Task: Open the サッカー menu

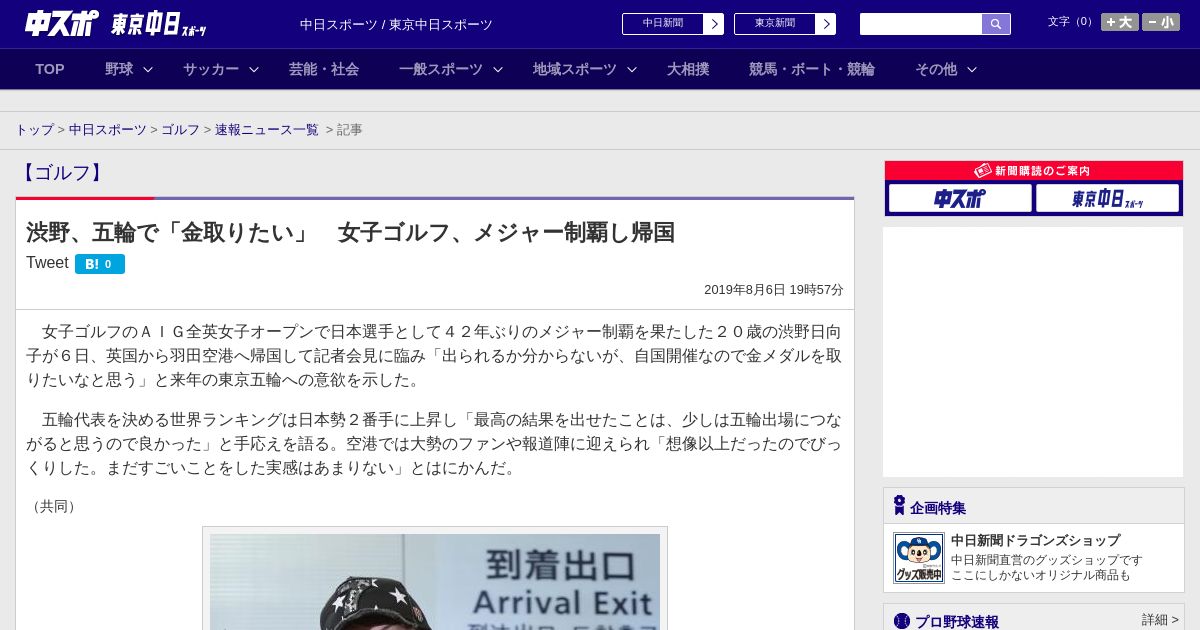Action: pyautogui.click(x=211, y=69)
